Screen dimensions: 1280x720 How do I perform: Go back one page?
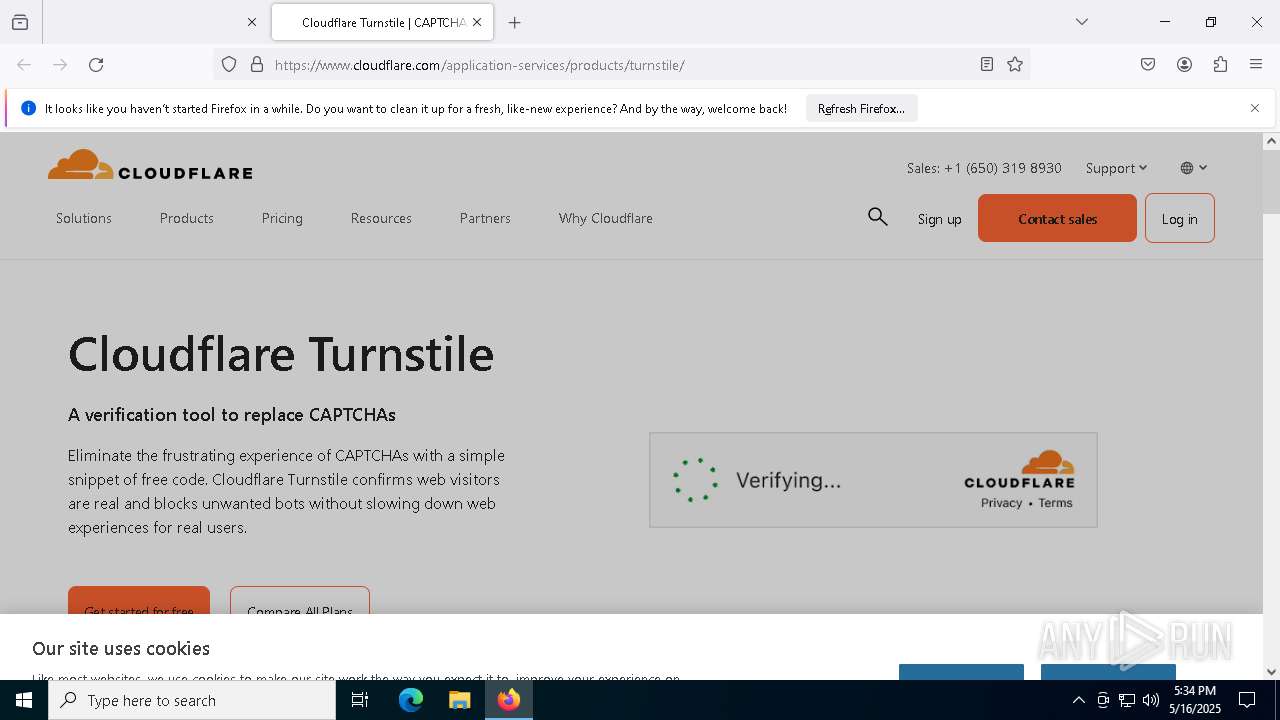coord(24,65)
